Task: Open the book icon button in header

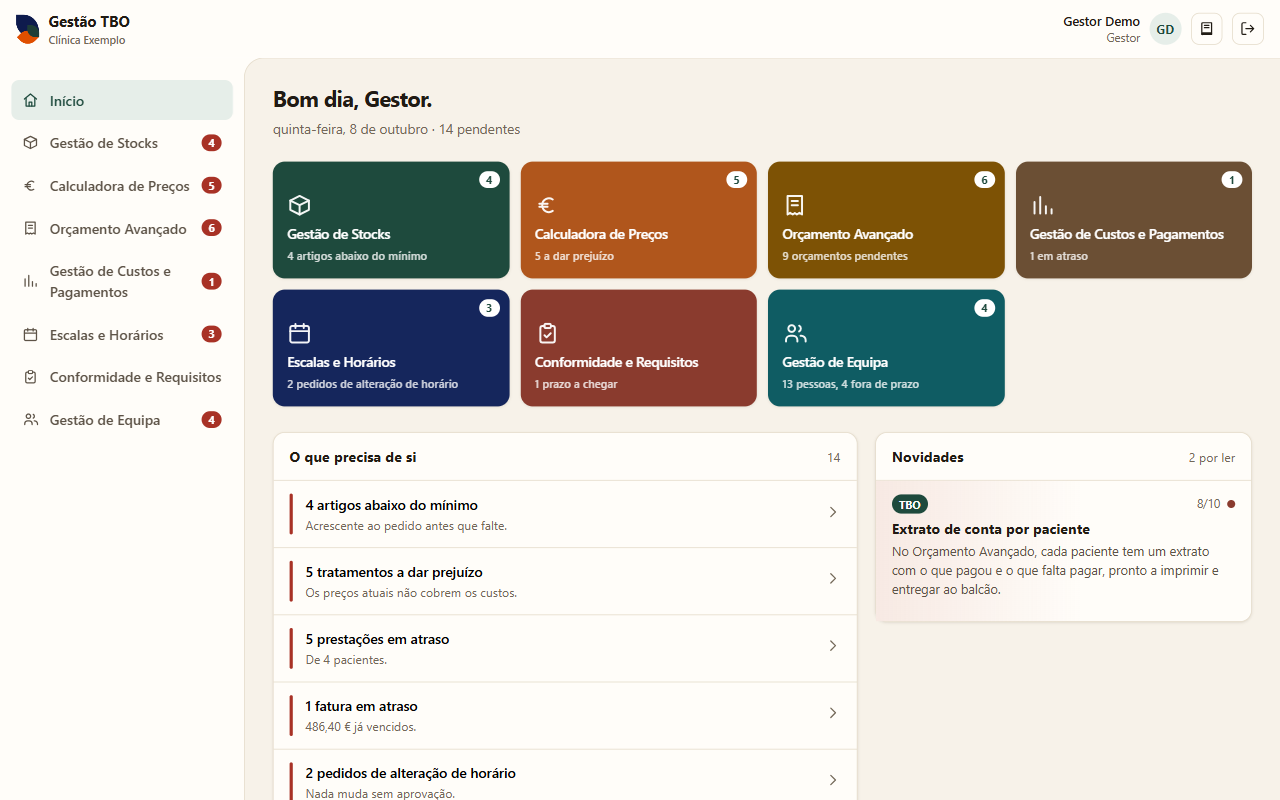Action: pos(1206,29)
